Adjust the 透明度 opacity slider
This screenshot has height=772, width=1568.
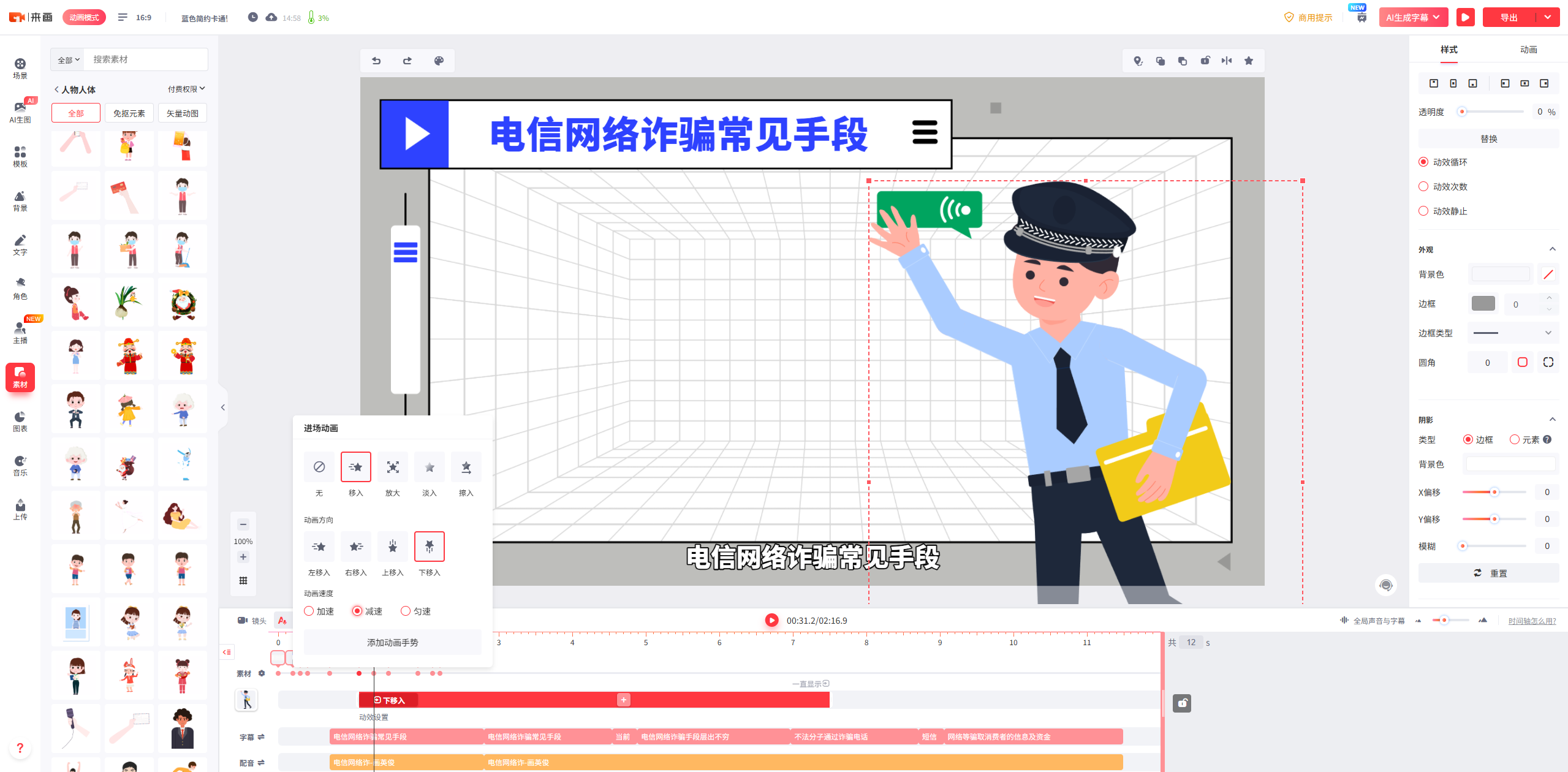click(1462, 112)
